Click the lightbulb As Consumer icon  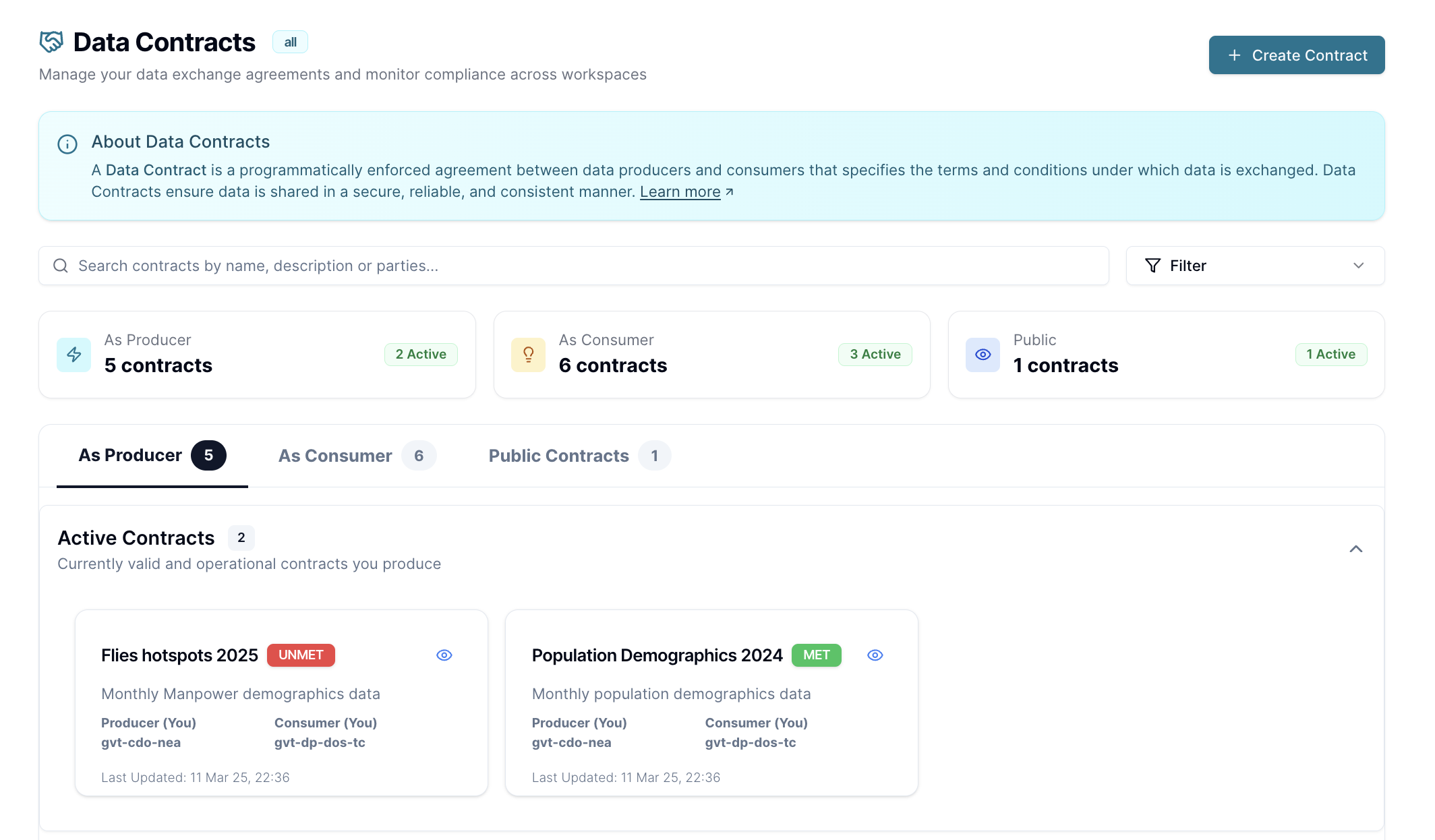coord(529,355)
